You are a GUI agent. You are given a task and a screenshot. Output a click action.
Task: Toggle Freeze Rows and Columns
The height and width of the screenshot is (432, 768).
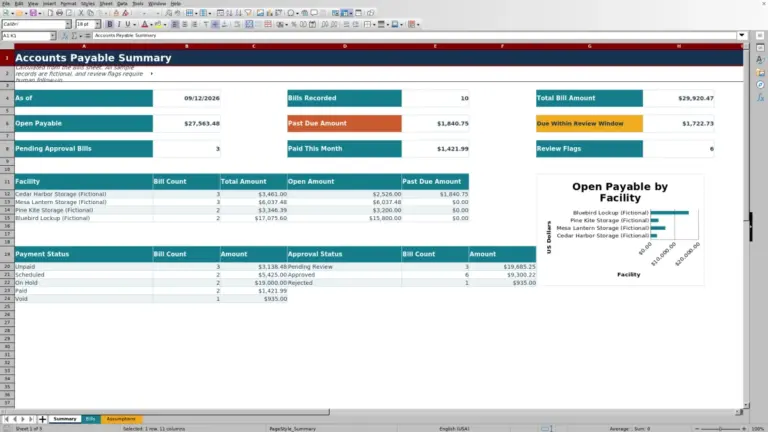[345, 13]
